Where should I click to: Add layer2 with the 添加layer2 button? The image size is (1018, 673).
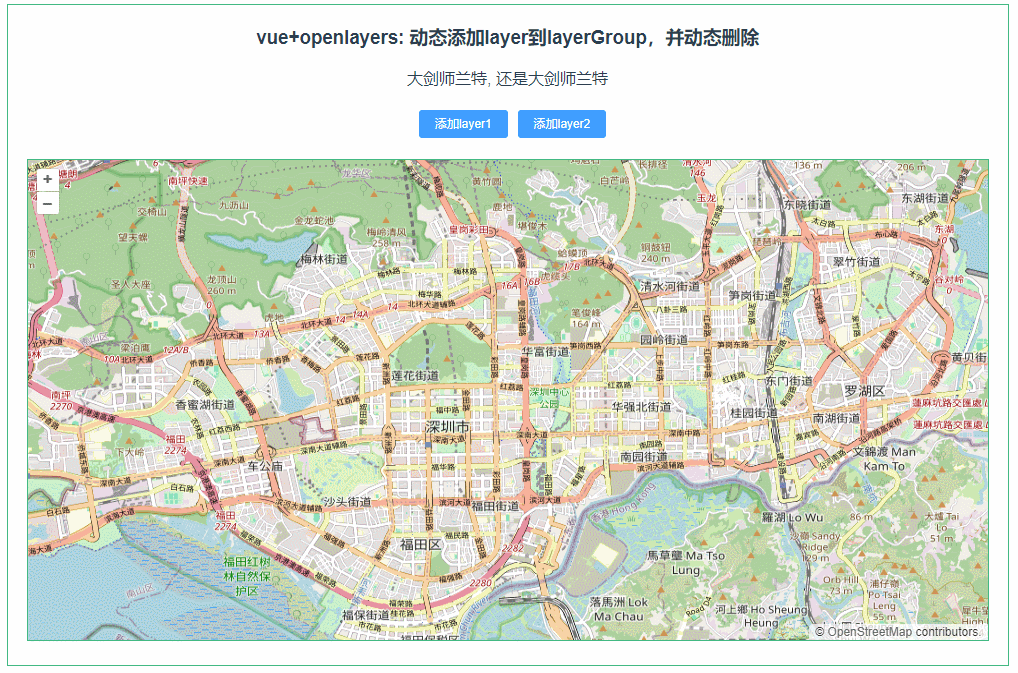[x=562, y=124]
